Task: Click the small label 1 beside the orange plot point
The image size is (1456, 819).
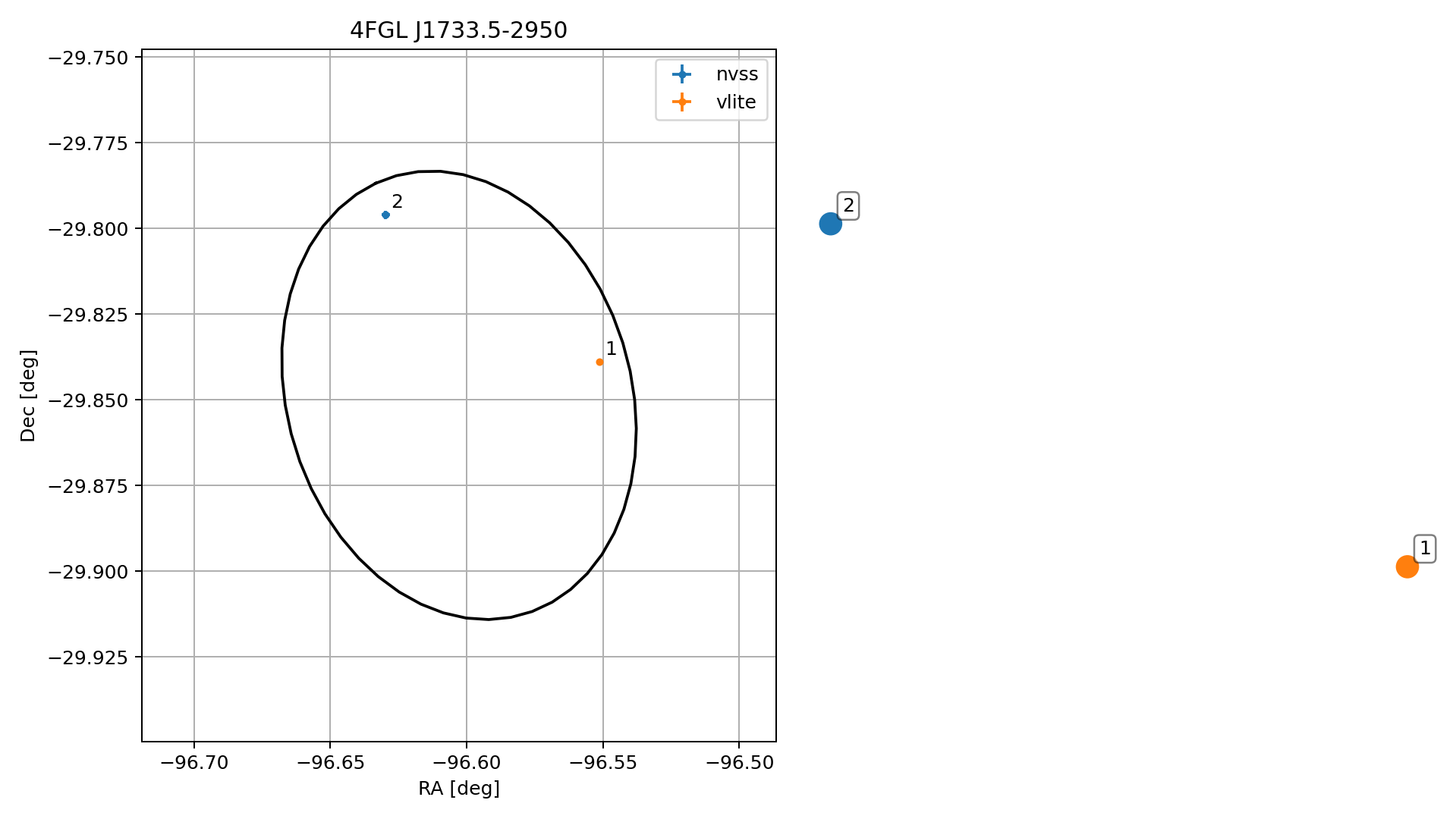Action: pos(612,349)
